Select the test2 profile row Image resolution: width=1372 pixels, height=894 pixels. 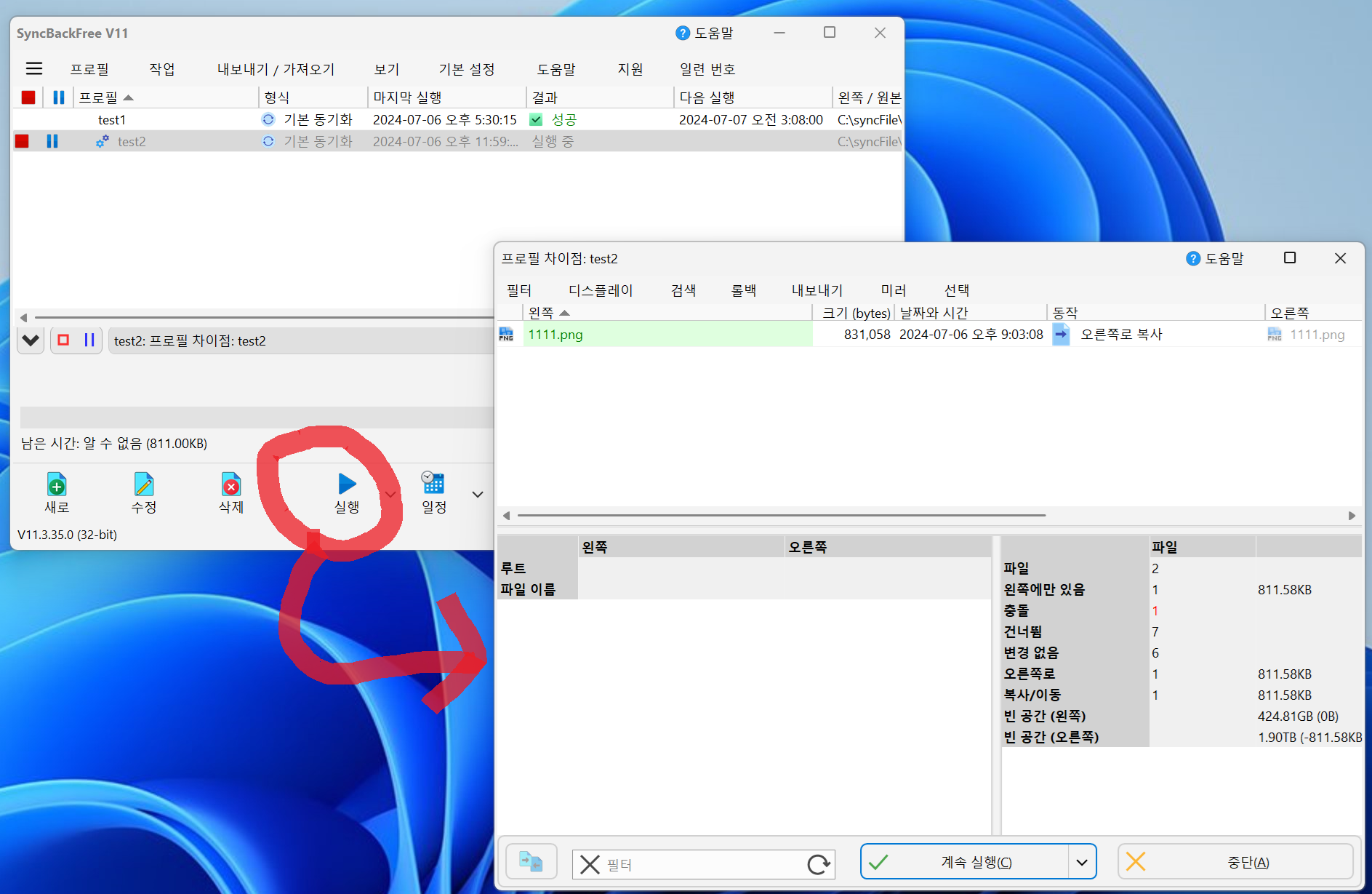[457, 141]
